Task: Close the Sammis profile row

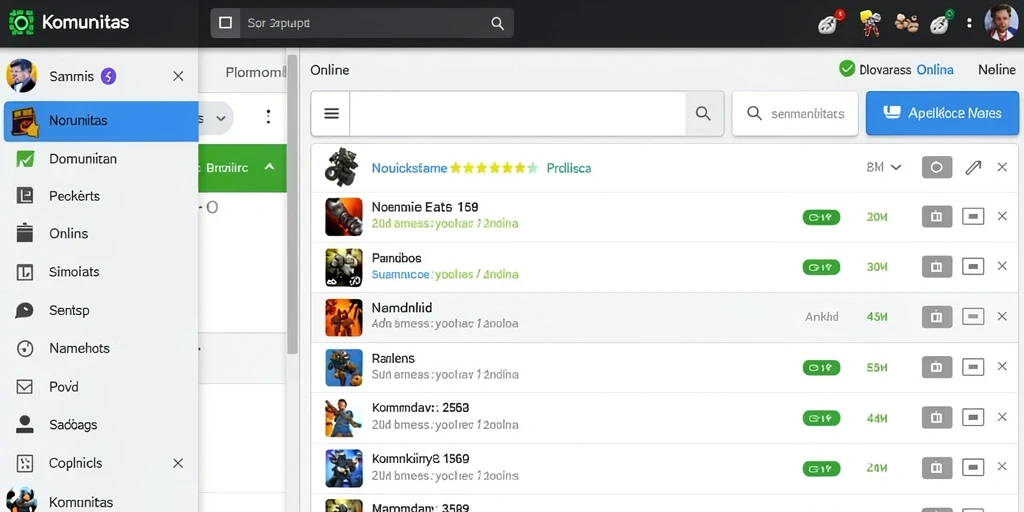Action: 178,76
